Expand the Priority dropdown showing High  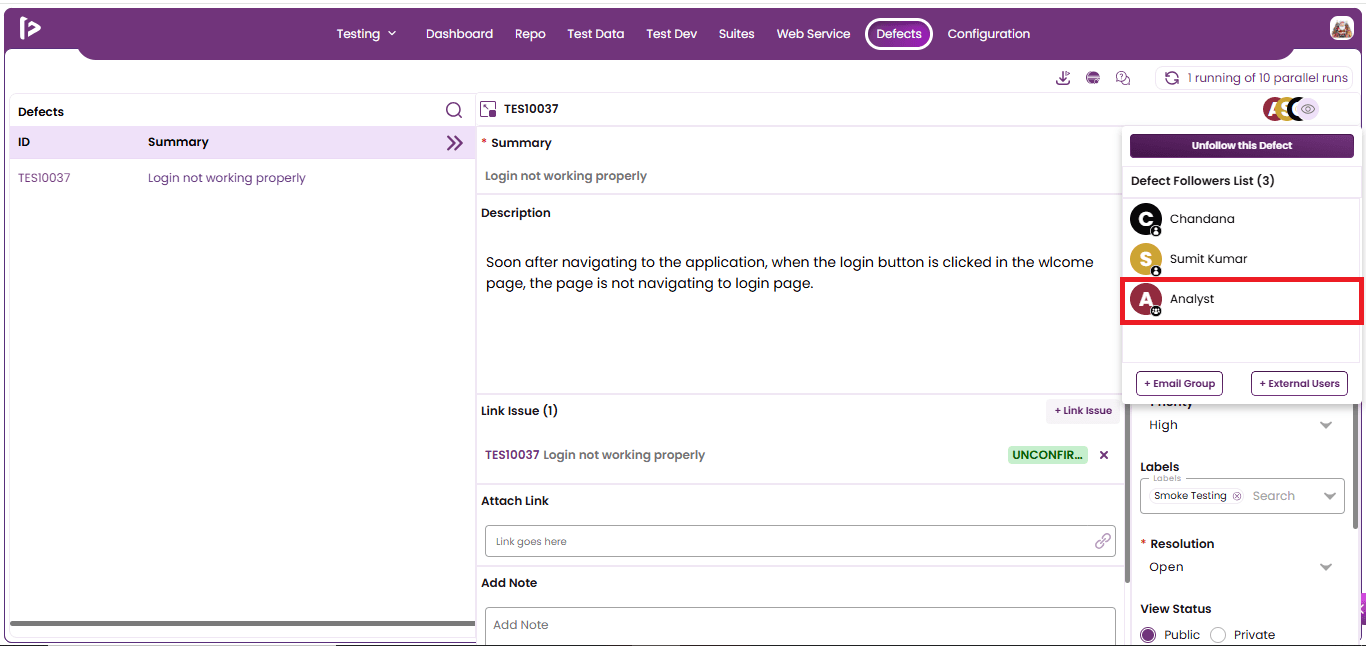[x=1326, y=425]
